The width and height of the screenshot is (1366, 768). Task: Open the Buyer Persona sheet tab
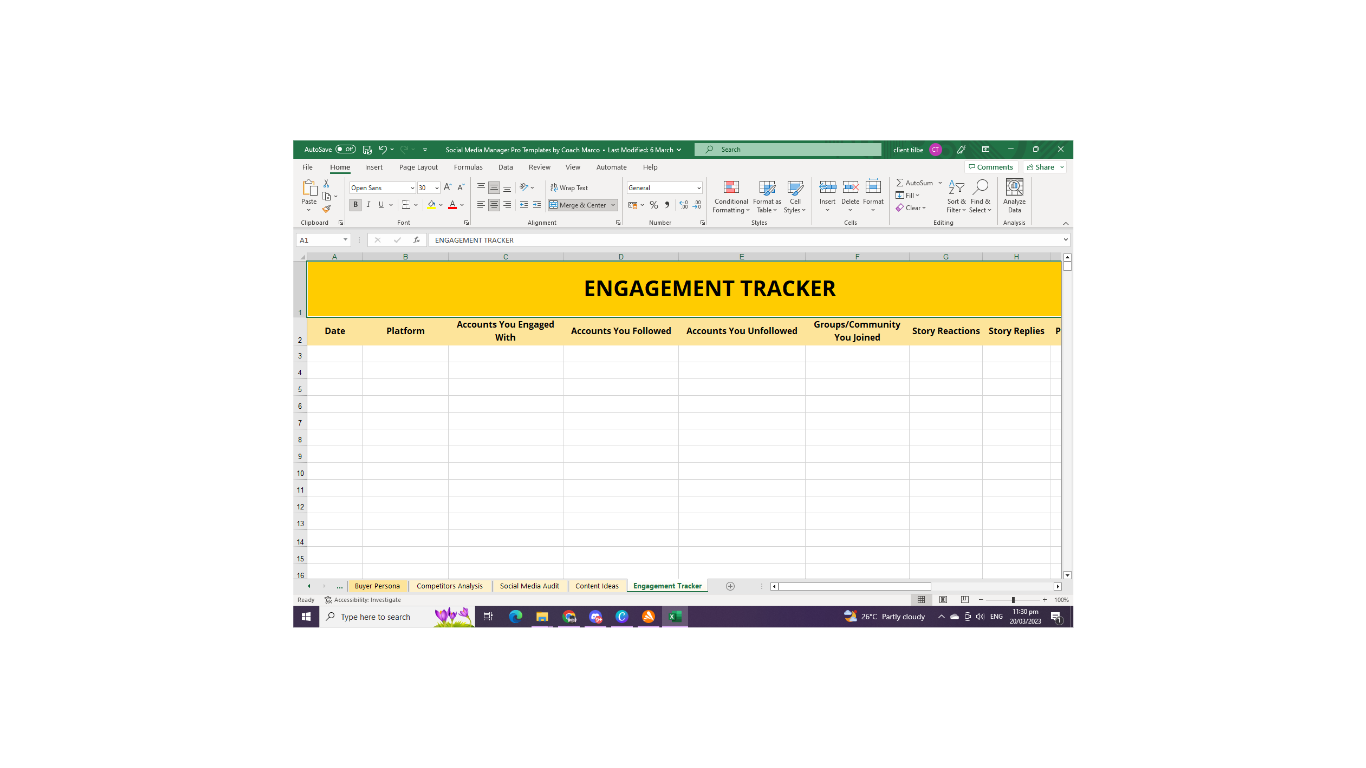click(377, 586)
